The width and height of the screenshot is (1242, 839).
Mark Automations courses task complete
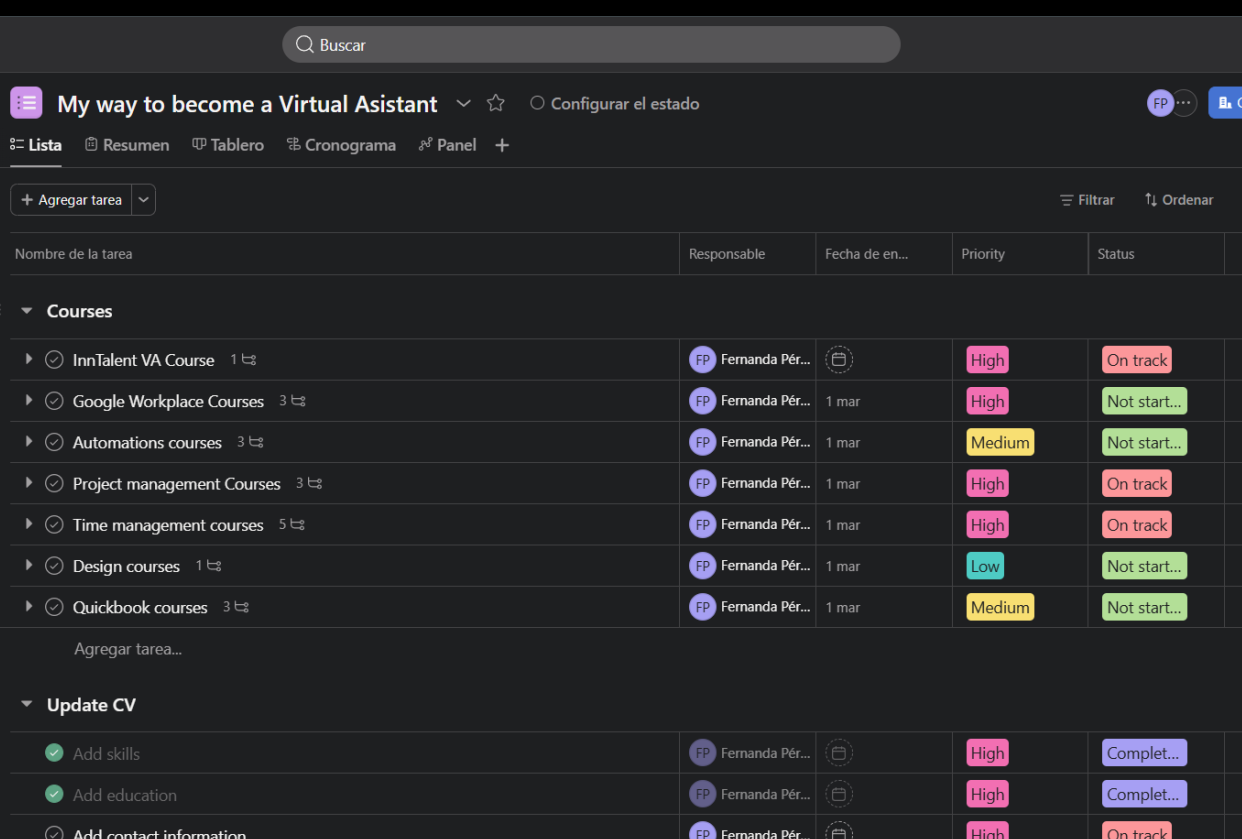54,442
